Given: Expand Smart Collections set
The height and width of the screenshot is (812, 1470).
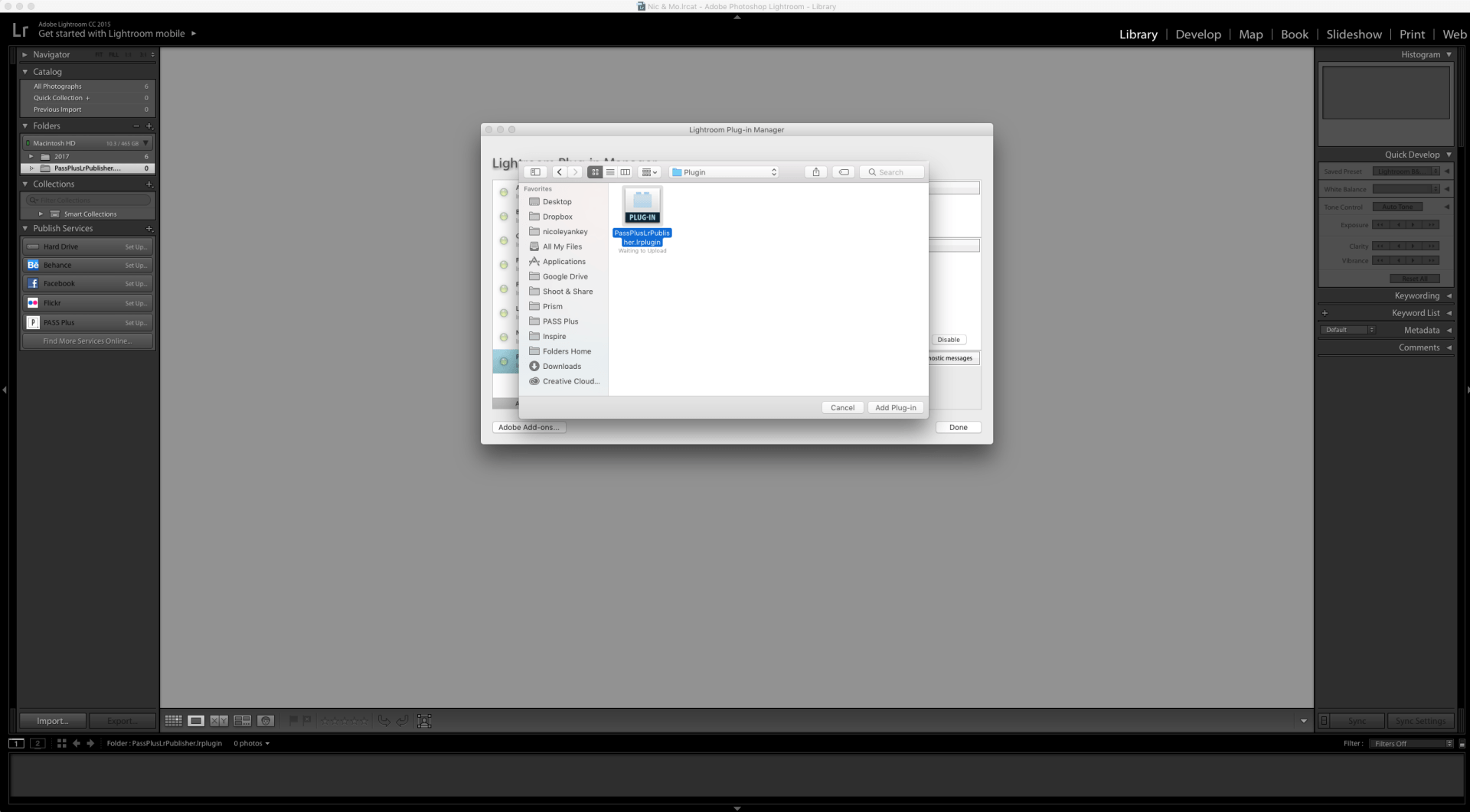Looking at the screenshot, I should (41, 214).
